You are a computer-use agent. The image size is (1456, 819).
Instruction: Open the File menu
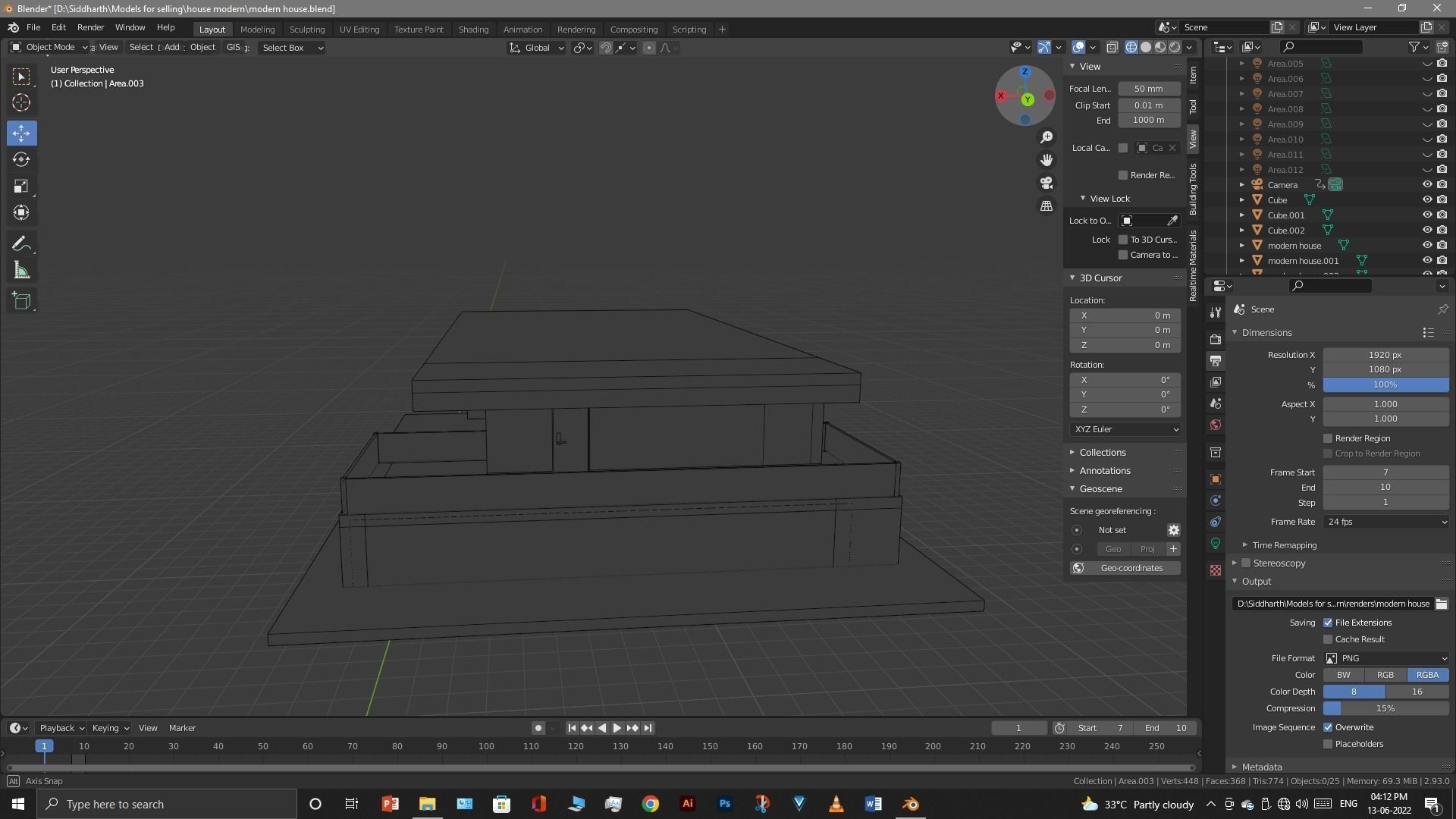tap(33, 27)
